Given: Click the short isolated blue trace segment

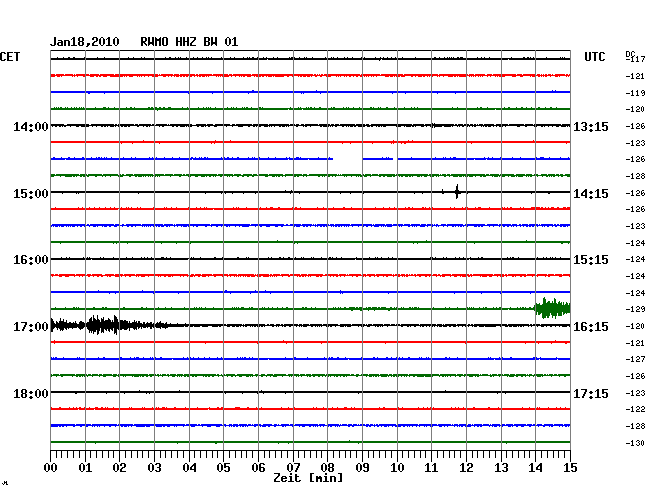Looking at the screenshot, I should (378, 159).
